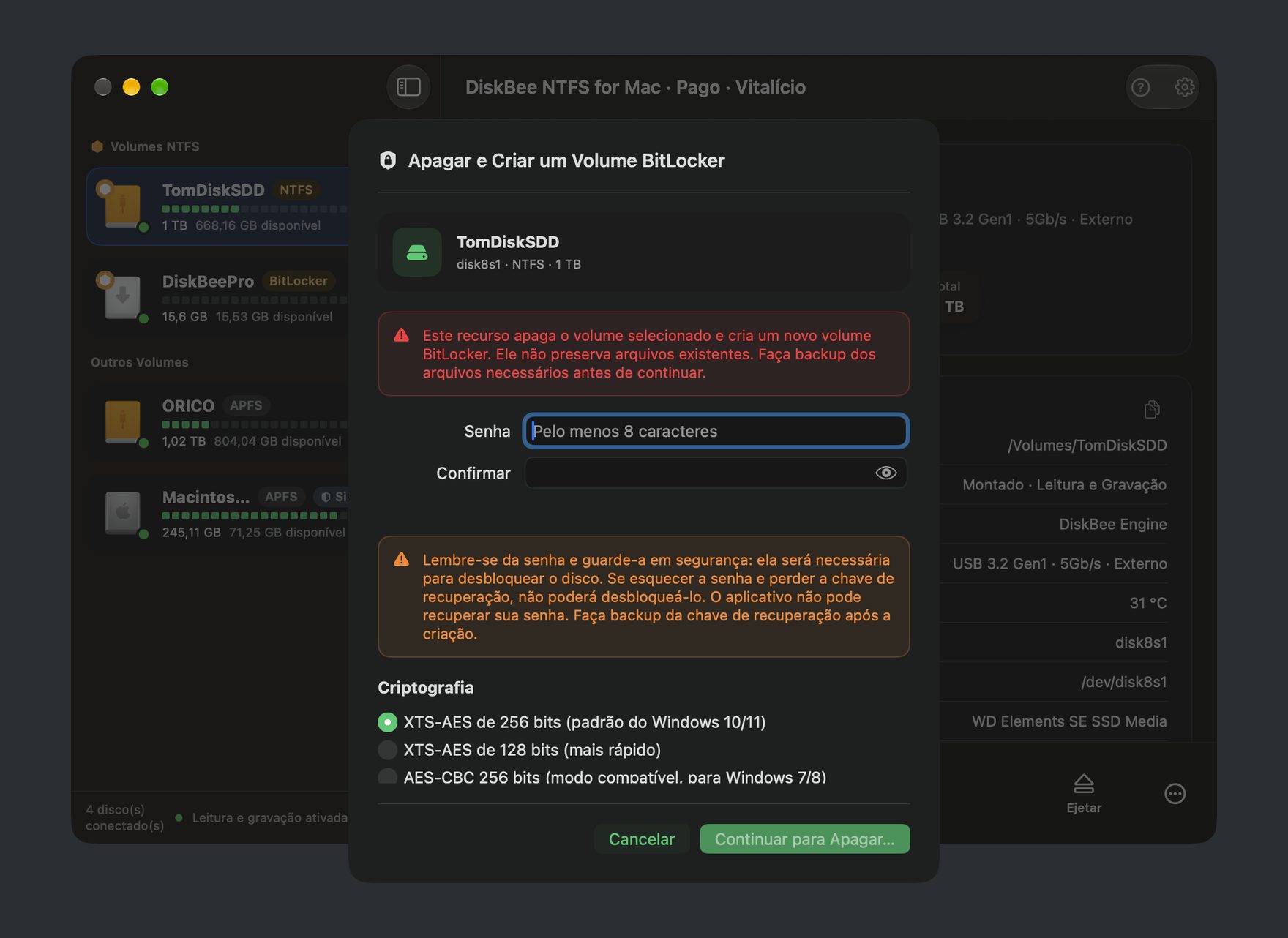Open the more options ellipsis icon
Viewport: 1288px width, 938px height.
point(1175,794)
